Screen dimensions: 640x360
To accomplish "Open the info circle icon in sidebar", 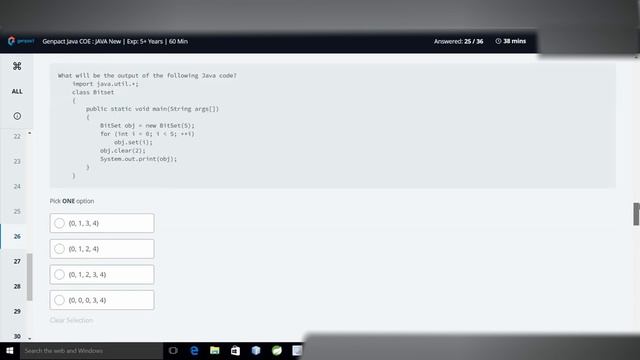I will pos(17,116).
